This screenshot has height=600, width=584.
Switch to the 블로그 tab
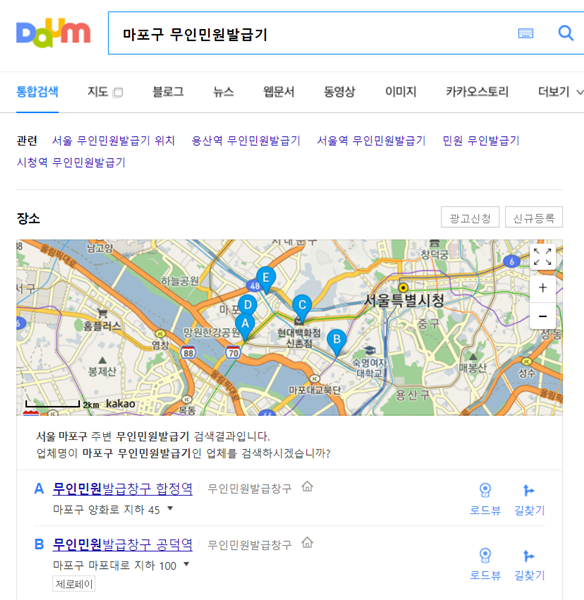(x=168, y=92)
